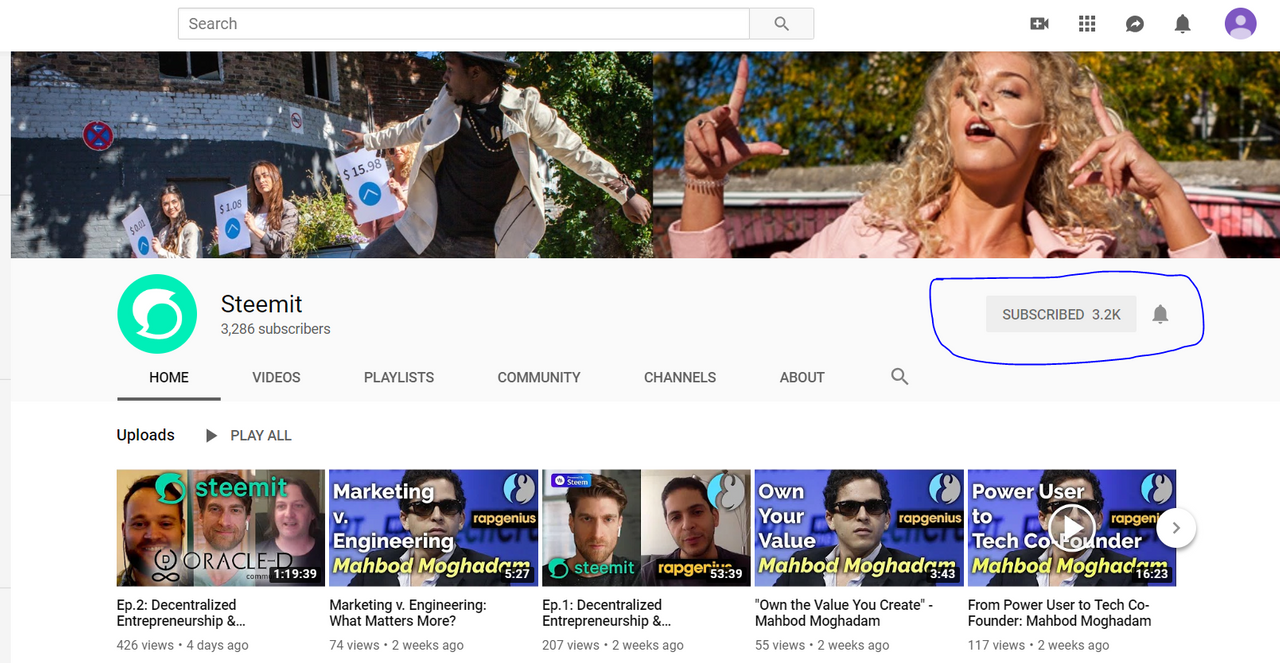Screen dimensions: 1280x663
Task: Switch to the CHANNELS tab
Action: coord(680,378)
